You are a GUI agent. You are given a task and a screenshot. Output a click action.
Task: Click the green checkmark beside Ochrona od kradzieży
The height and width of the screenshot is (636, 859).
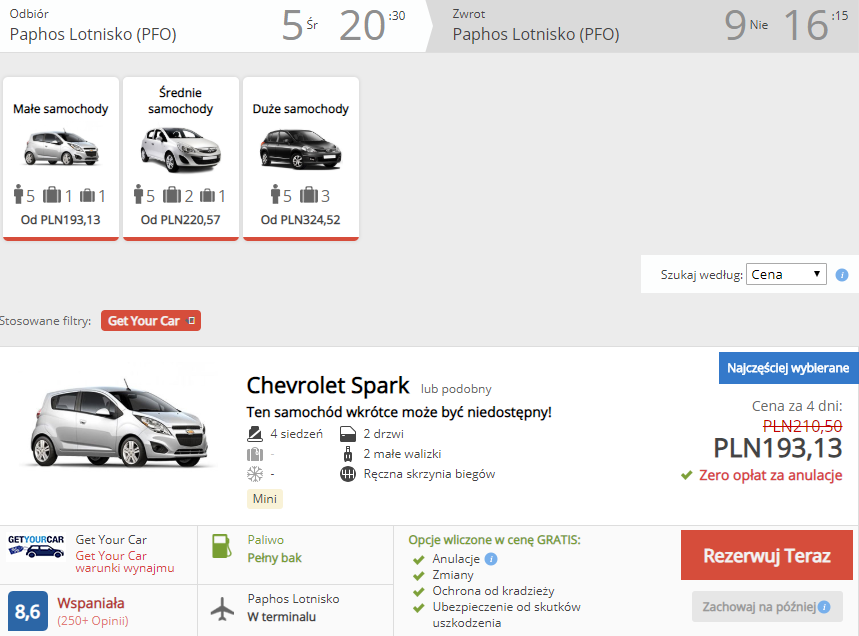pos(419,592)
